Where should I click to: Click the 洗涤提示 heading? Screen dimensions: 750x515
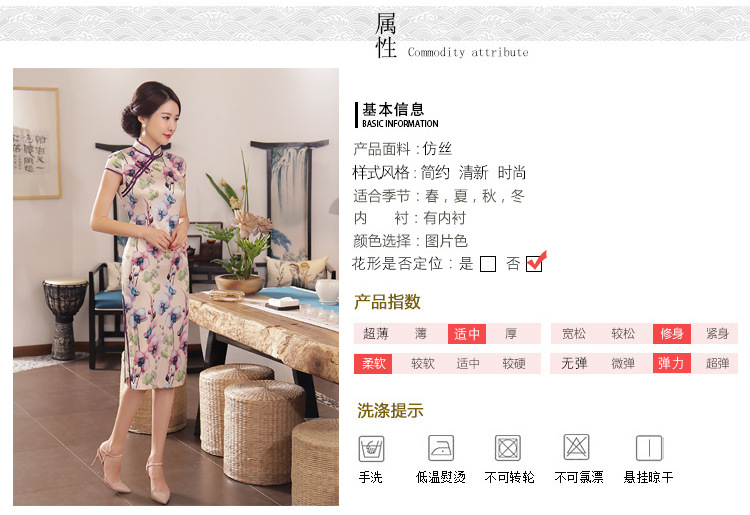[x=390, y=410]
